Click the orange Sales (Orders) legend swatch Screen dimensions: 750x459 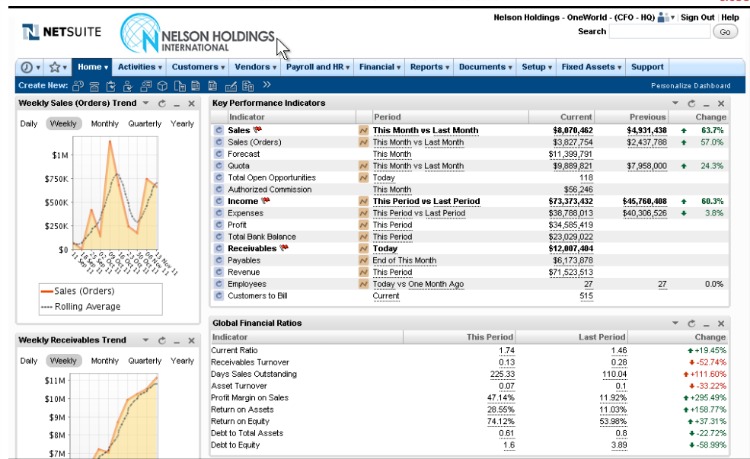46,291
